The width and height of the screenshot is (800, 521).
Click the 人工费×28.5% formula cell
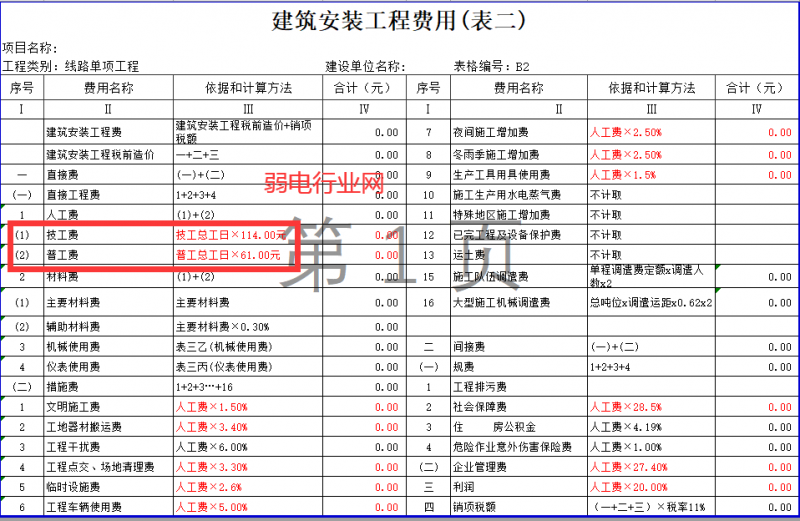[x=626, y=407]
